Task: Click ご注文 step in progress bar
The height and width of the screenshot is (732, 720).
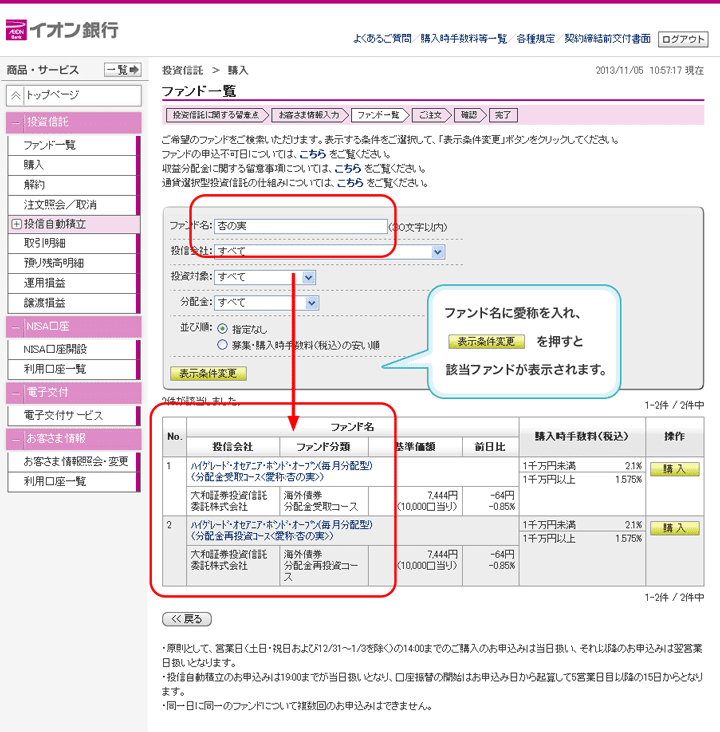Action: tap(430, 115)
